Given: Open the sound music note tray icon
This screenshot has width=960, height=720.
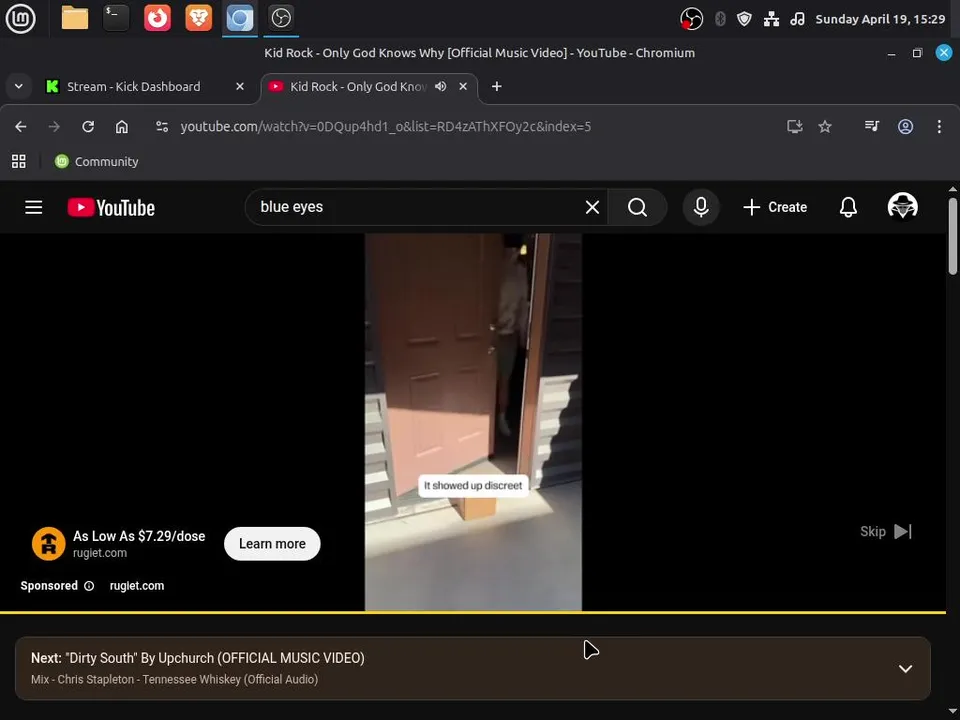Looking at the screenshot, I should [x=797, y=19].
